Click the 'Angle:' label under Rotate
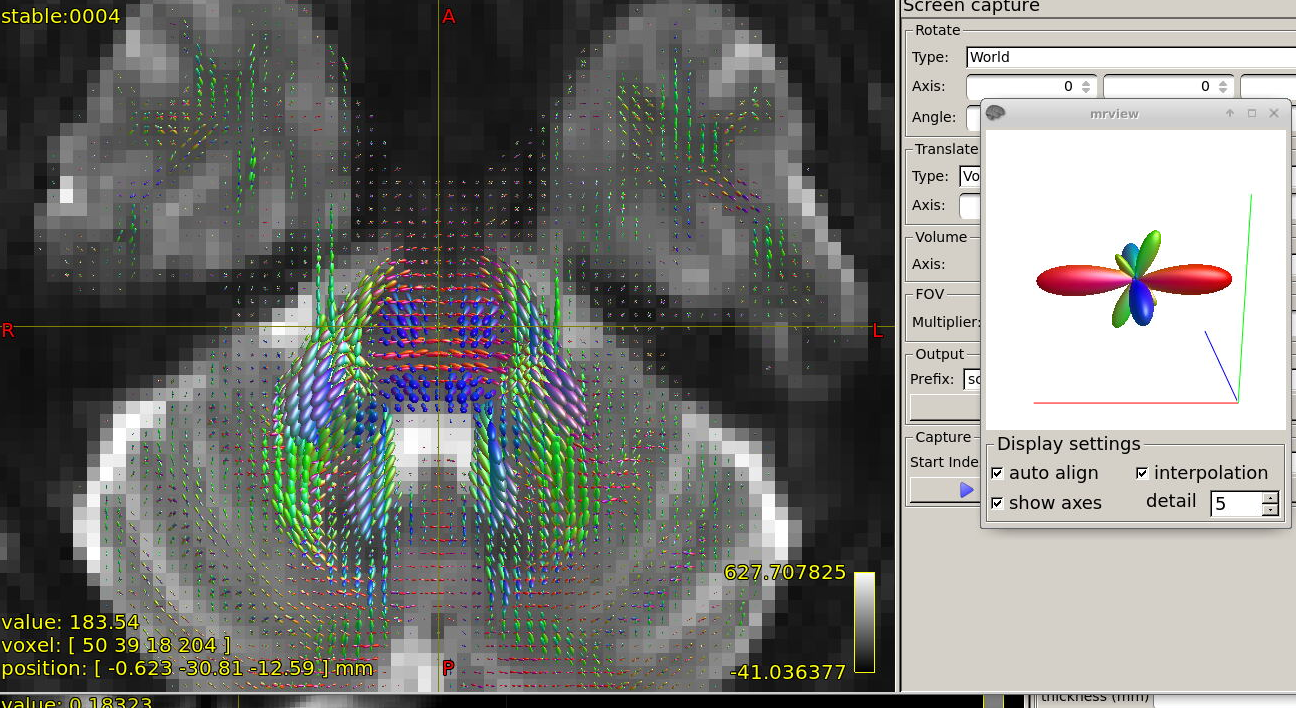This screenshot has width=1296, height=708. click(934, 117)
